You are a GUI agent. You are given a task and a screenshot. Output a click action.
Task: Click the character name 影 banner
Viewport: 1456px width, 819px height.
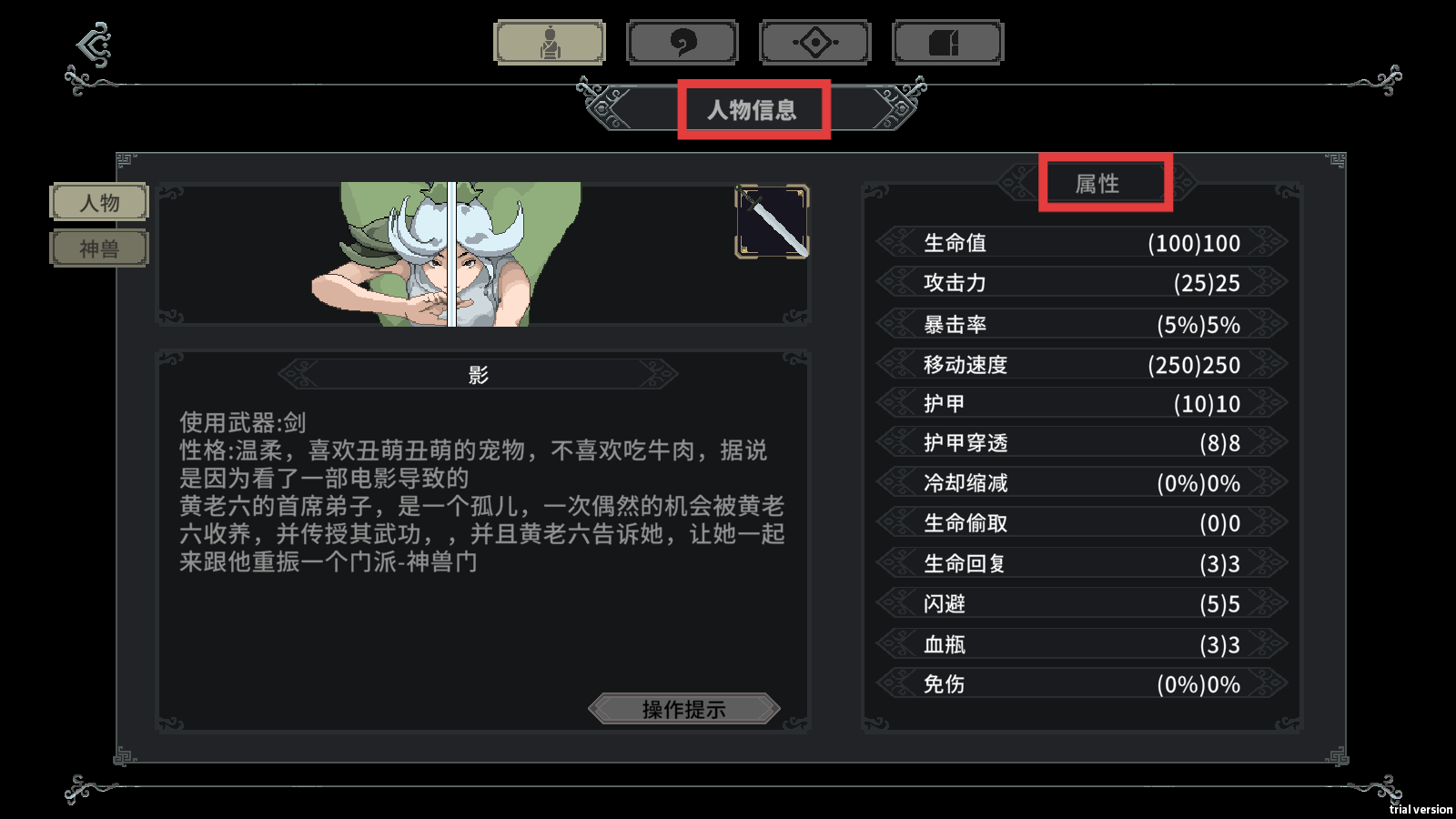tap(479, 374)
